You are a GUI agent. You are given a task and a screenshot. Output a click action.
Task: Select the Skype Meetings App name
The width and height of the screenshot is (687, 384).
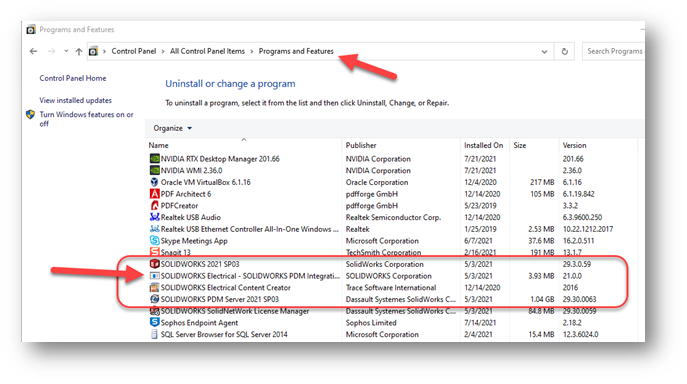click(x=194, y=241)
